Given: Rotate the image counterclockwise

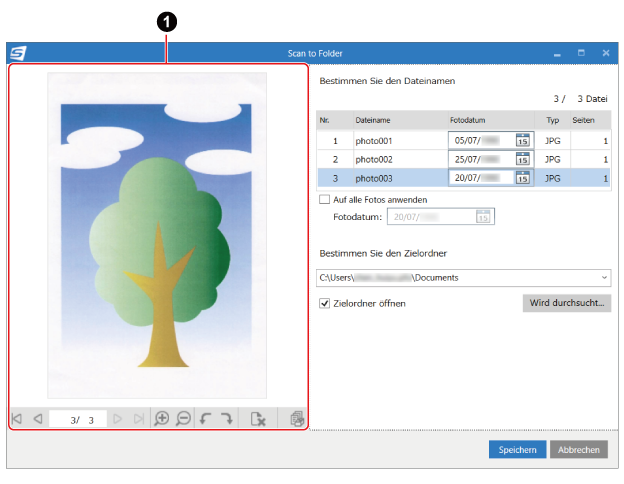Looking at the screenshot, I should pyautogui.click(x=205, y=419).
